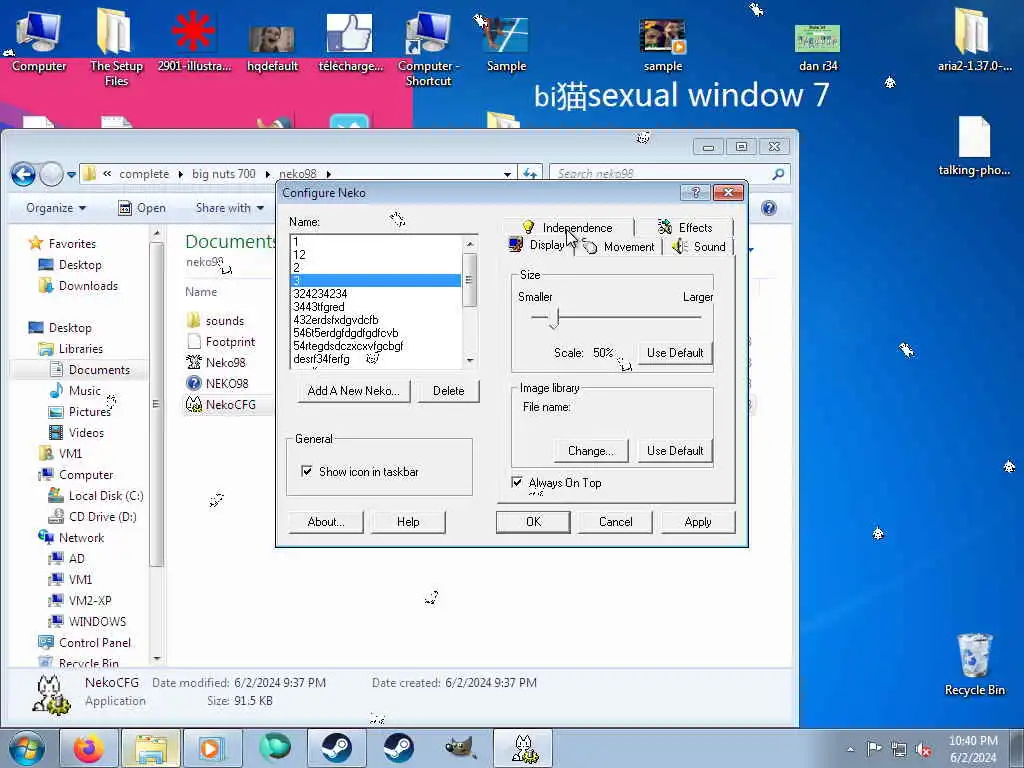Click Use Default in the Size group
This screenshot has height=768, width=1024.
click(675, 353)
